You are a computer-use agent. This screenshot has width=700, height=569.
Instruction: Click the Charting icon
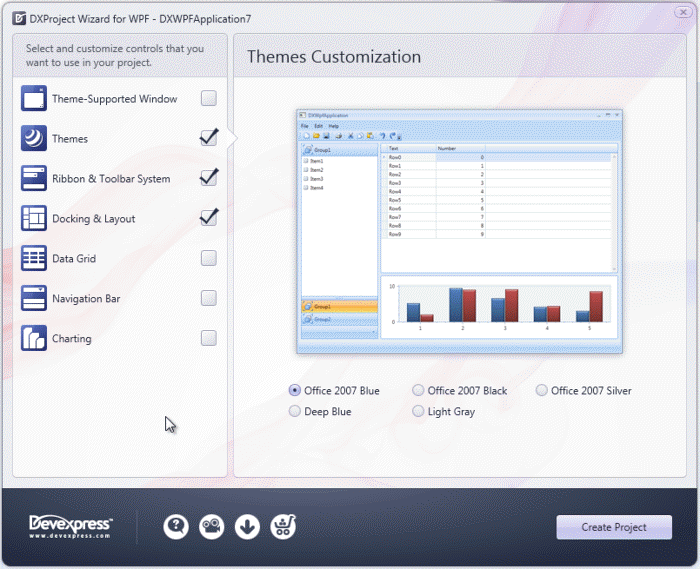click(x=33, y=338)
